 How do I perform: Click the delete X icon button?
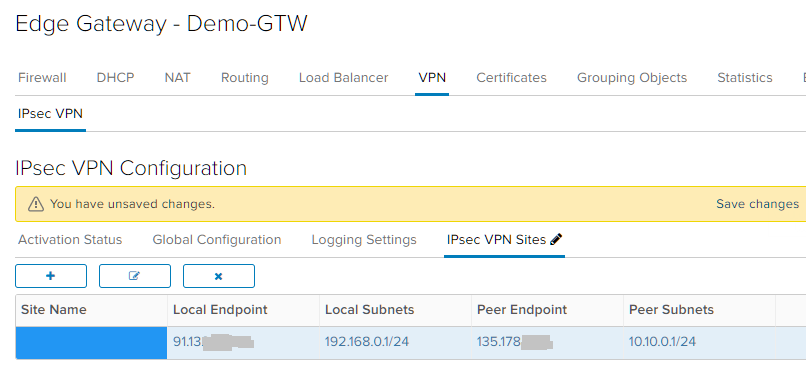(x=218, y=276)
